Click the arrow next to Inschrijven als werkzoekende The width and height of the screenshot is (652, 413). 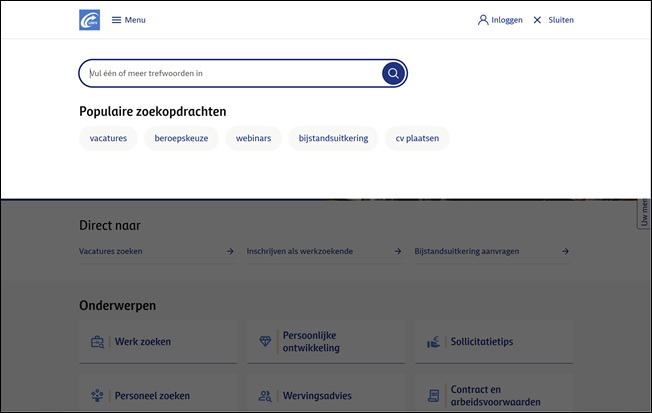[398, 251]
